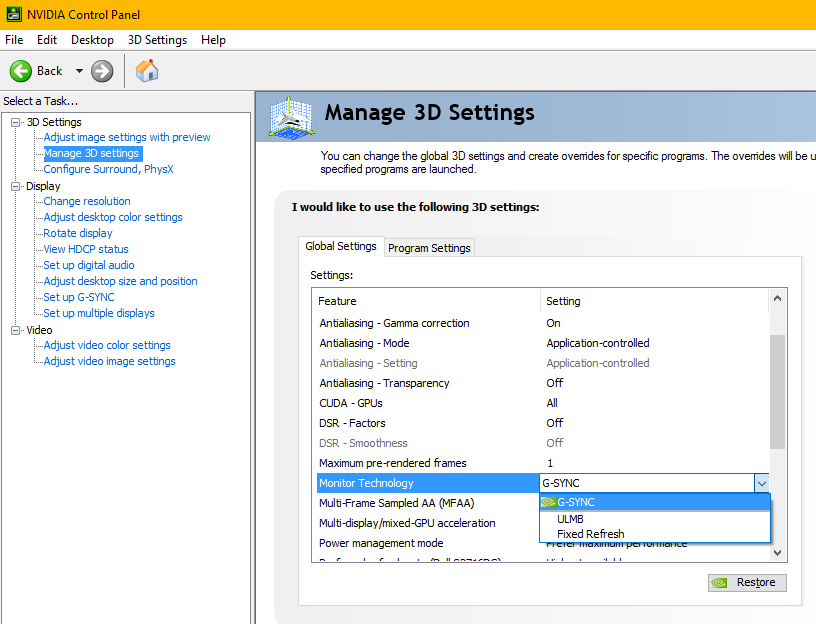Open the Edit menu
The height and width of the screenshot is (624, 816).
(47, 40)
